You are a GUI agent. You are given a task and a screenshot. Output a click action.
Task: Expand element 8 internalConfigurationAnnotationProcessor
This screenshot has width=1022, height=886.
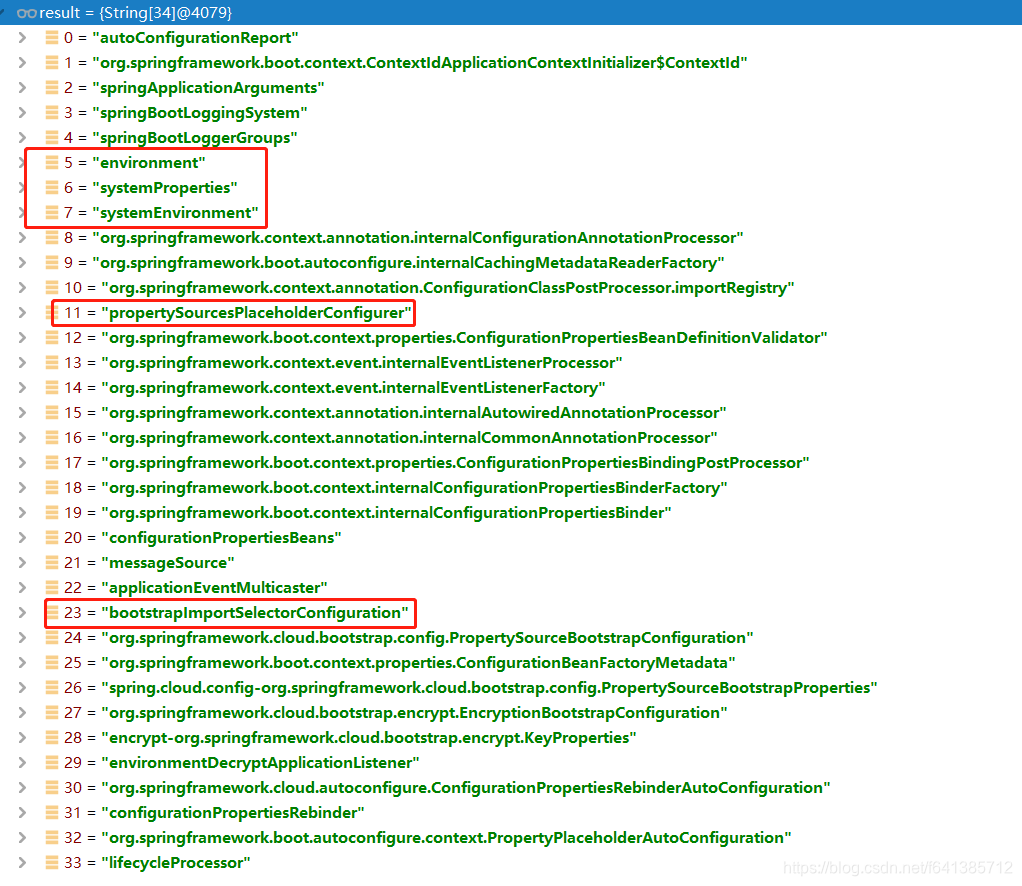point(22,237)
